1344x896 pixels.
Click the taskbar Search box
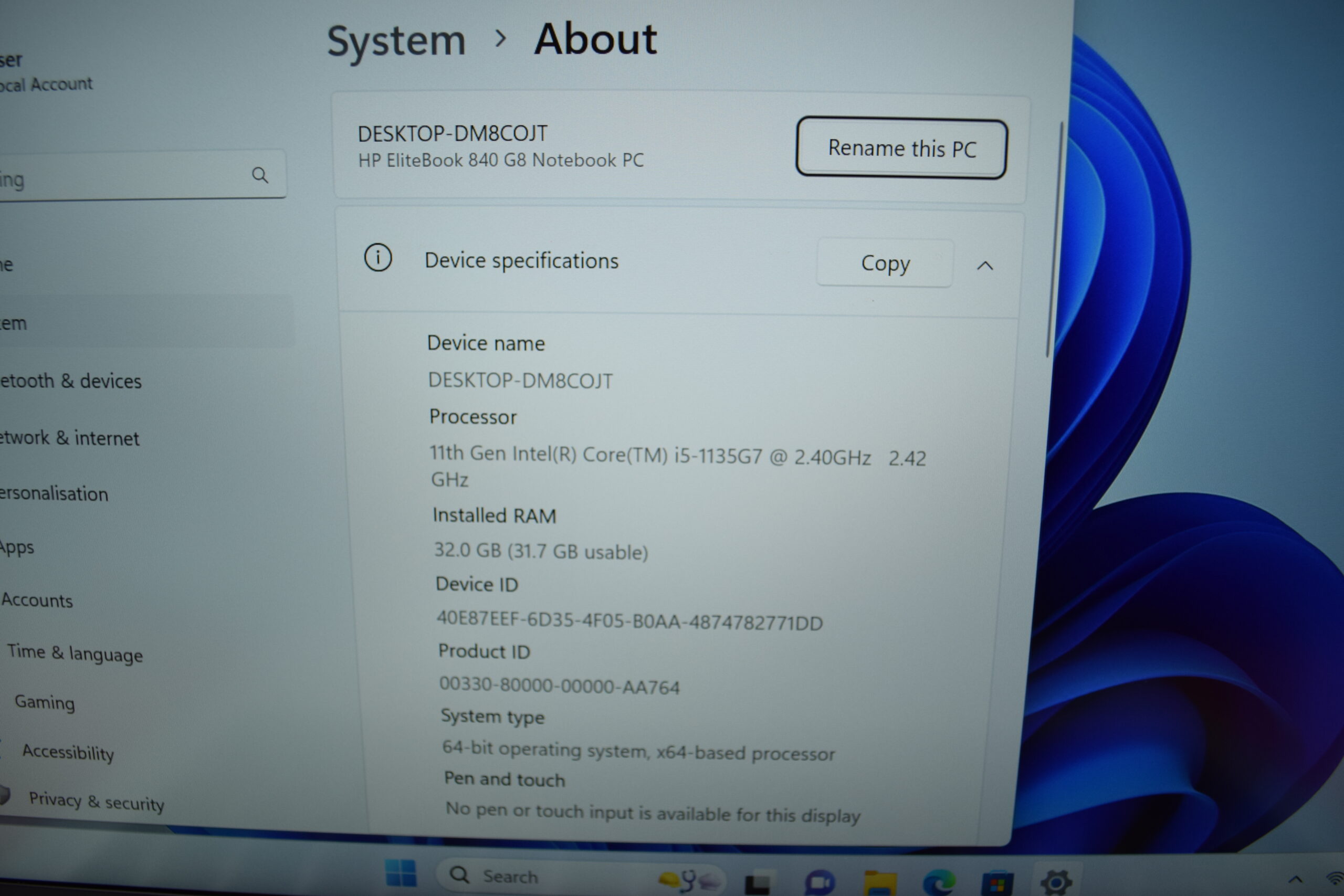coord(581,876)
